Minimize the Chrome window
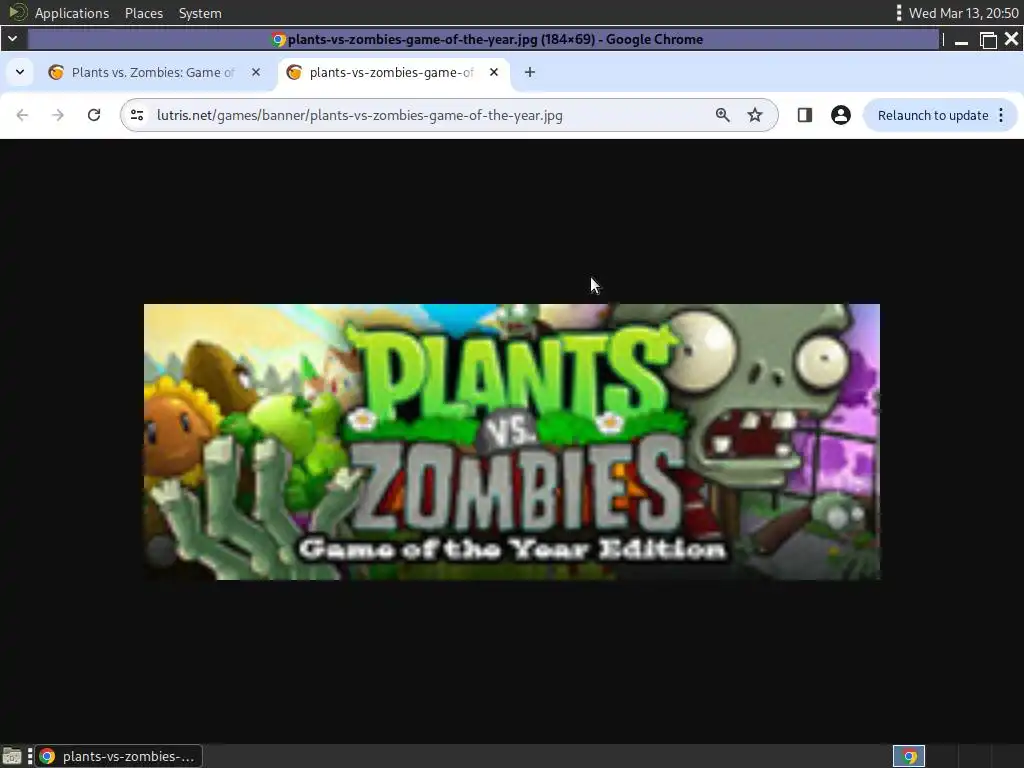This screenshot has height=768, width=1024. (x=961, y=40)
